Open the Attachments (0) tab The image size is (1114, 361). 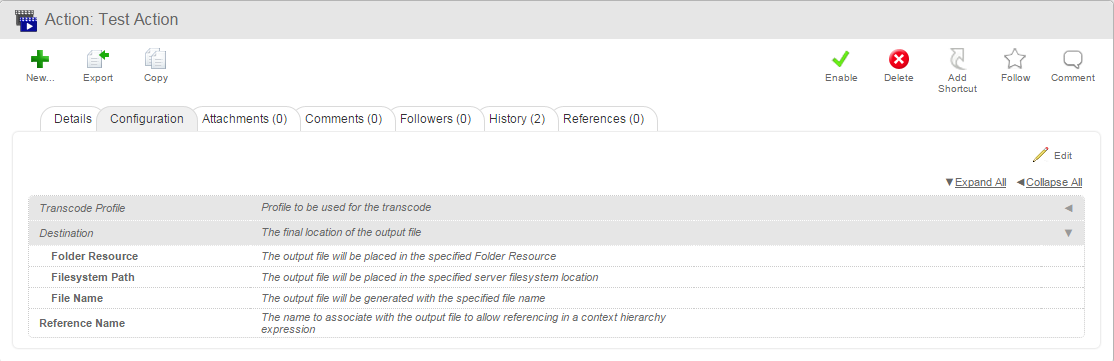[x=244, y=119]
